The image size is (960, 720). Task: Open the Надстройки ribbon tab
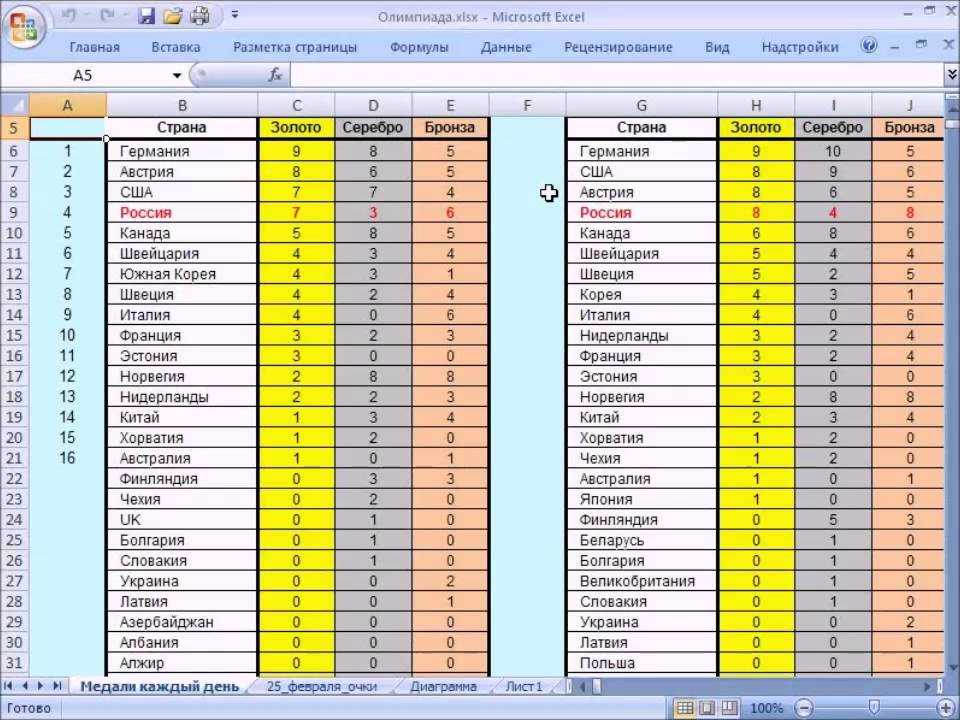coord(800,47)
